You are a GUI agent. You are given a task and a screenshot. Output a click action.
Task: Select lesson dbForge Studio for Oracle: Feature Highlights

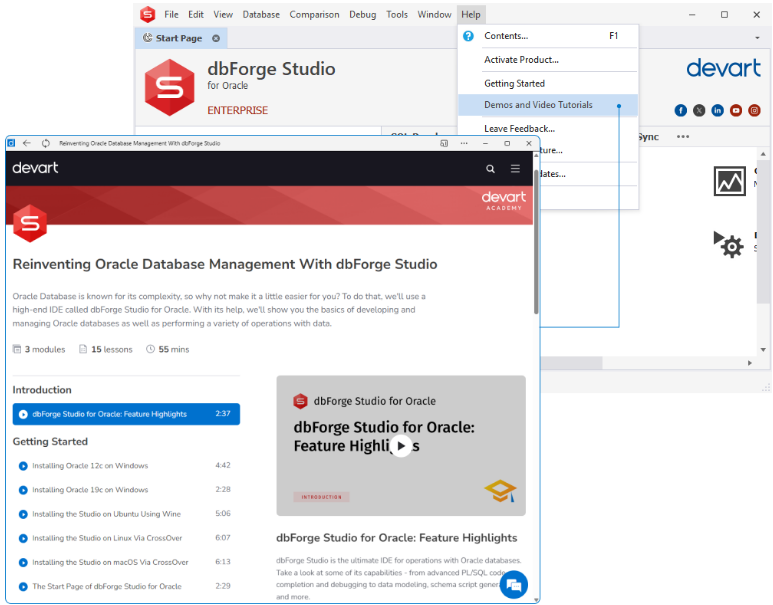[126, 414]
